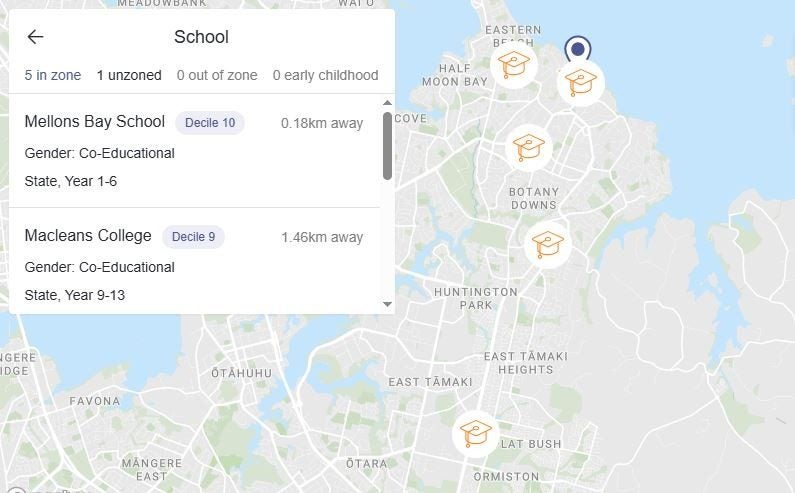795x493 pixels.
Task: Open Mellons Bay School listing
Action: 95,122
